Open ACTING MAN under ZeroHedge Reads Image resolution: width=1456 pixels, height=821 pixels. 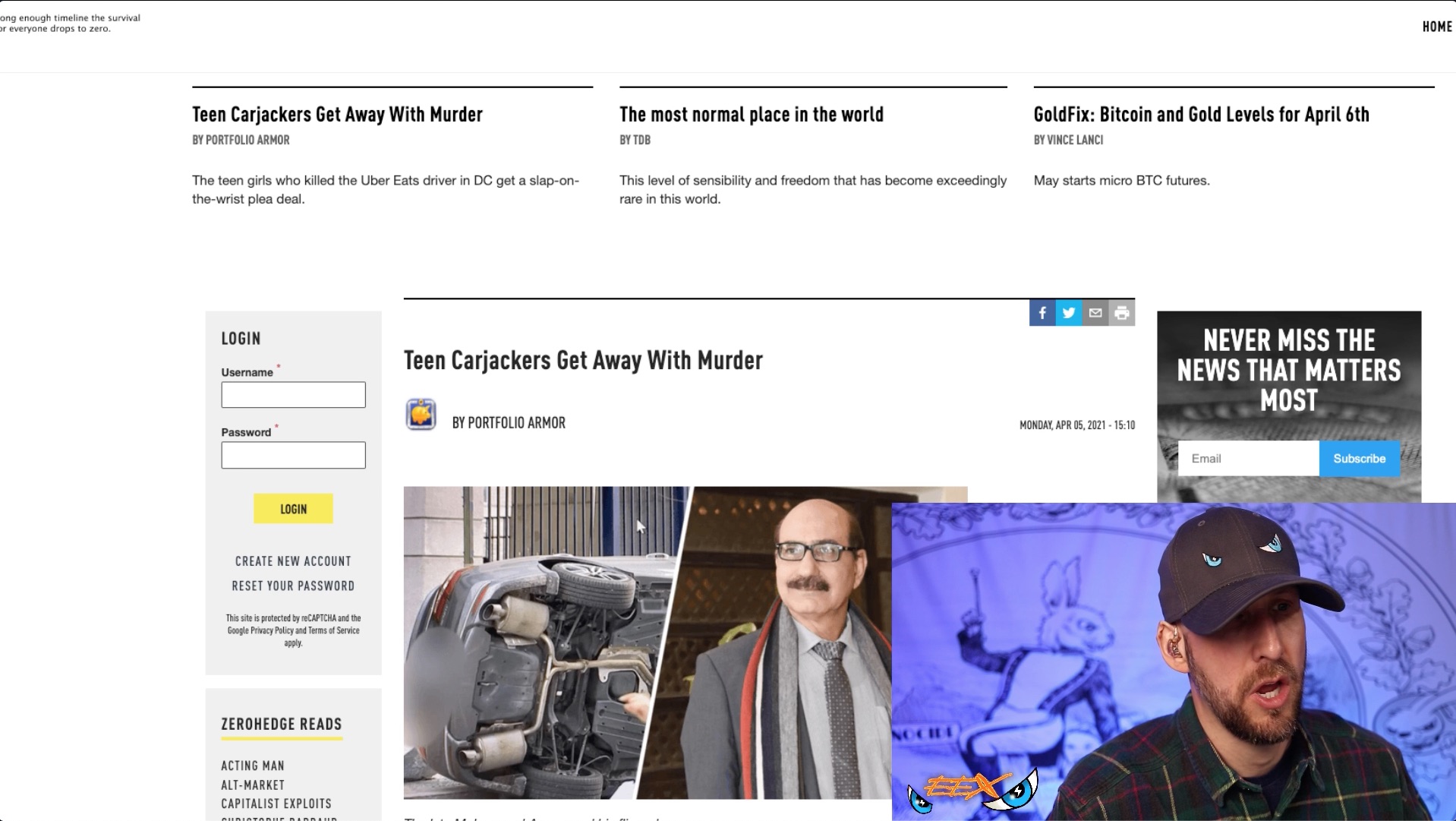point(253,766)
